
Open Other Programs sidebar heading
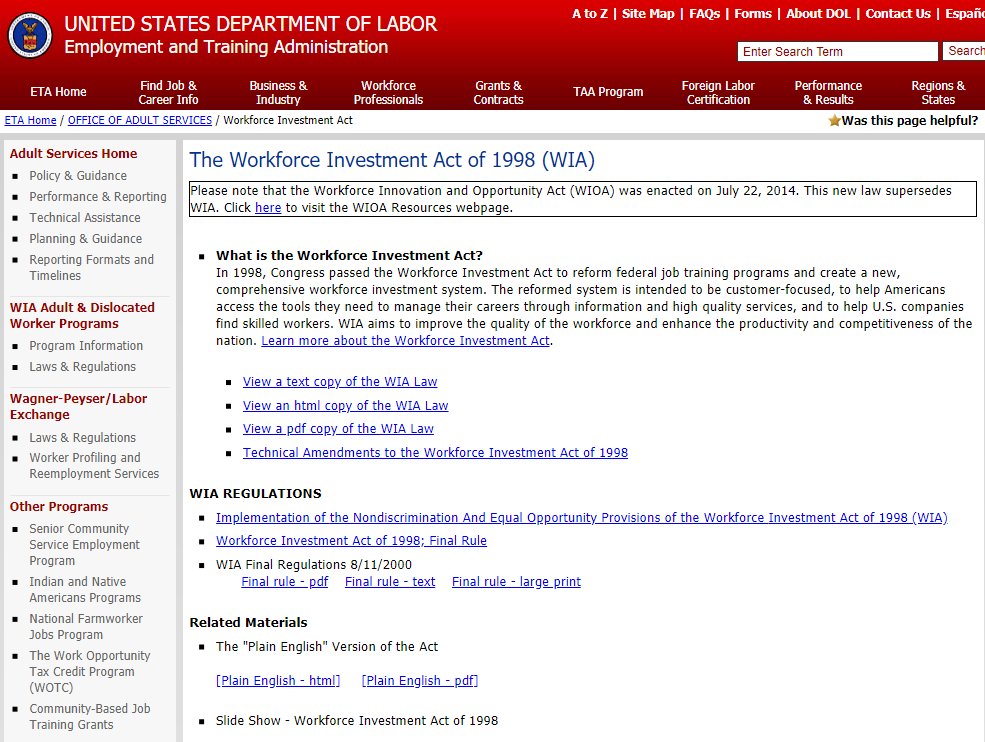pos(58,506)
